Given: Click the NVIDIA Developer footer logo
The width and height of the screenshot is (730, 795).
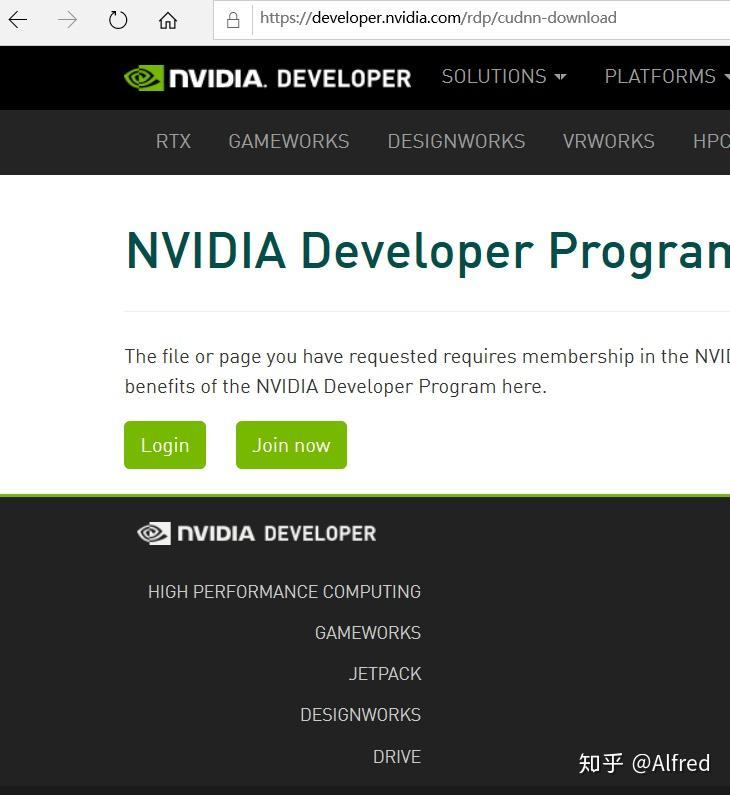Looking at the screenshot, I should 257,533.
